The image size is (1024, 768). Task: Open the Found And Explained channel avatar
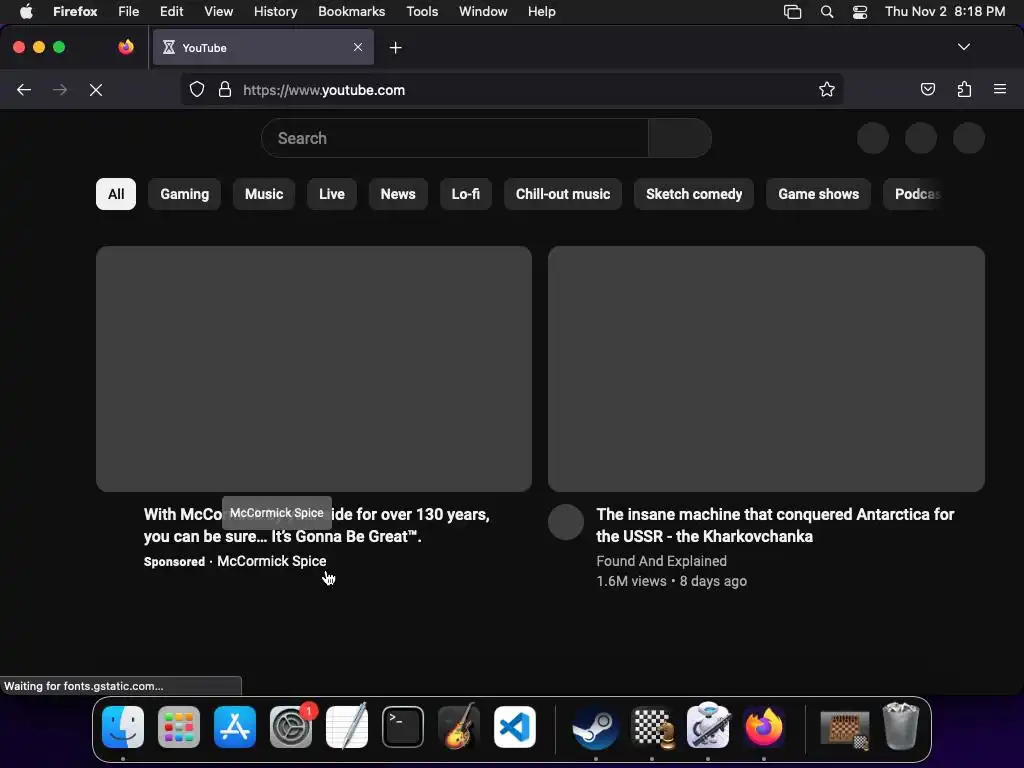pos(566,522)
